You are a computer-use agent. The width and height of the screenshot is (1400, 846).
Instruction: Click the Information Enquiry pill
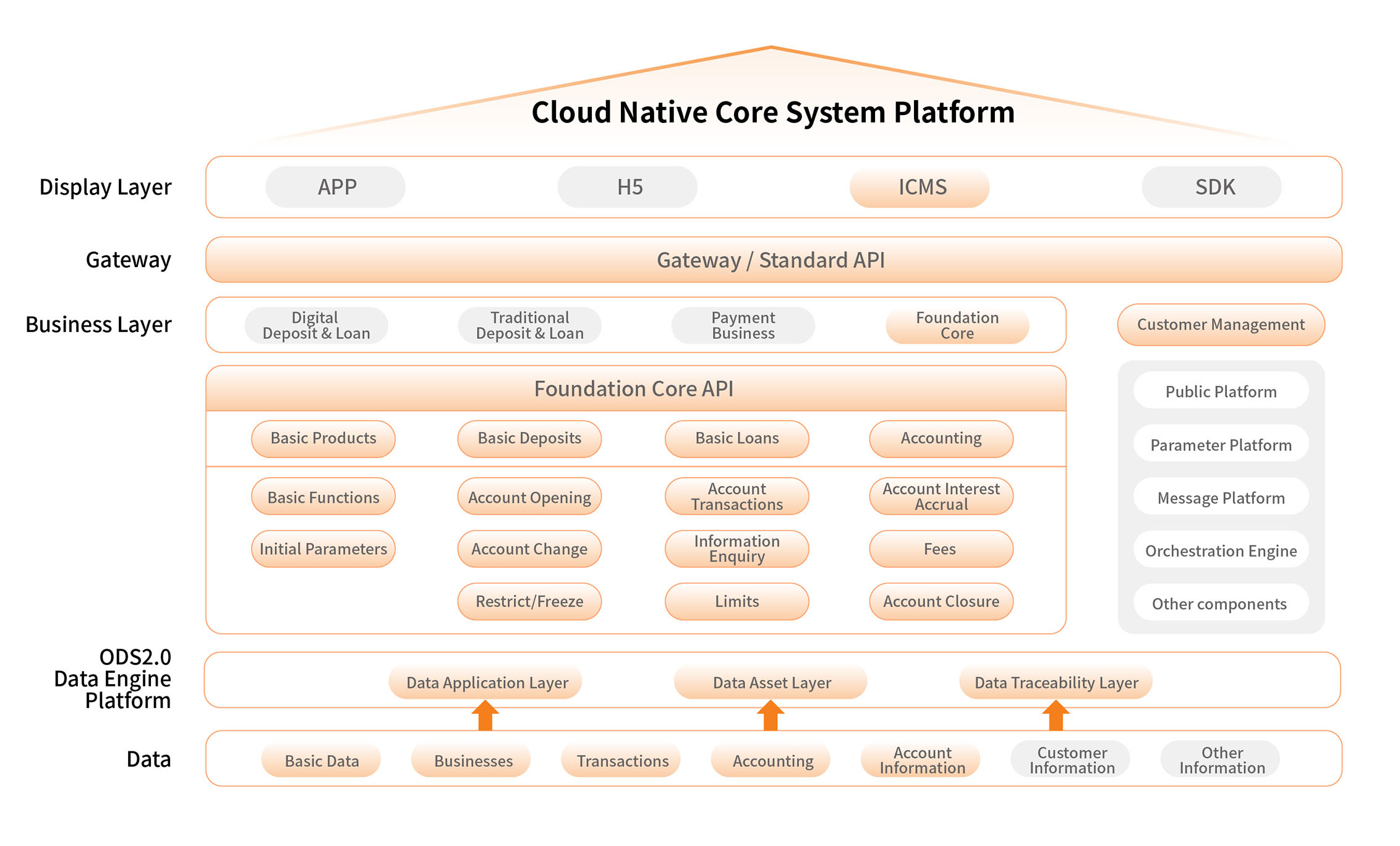[736, 549]
